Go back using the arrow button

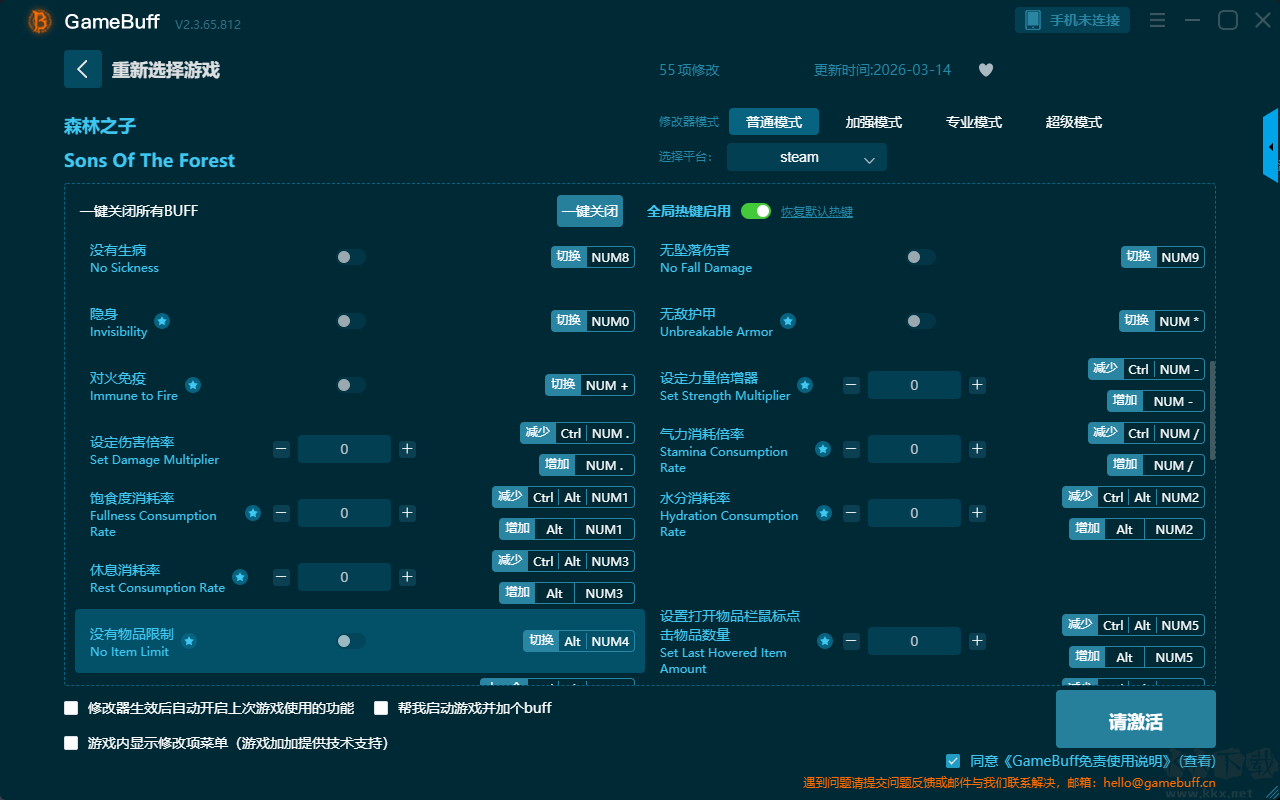coord(83,69)
